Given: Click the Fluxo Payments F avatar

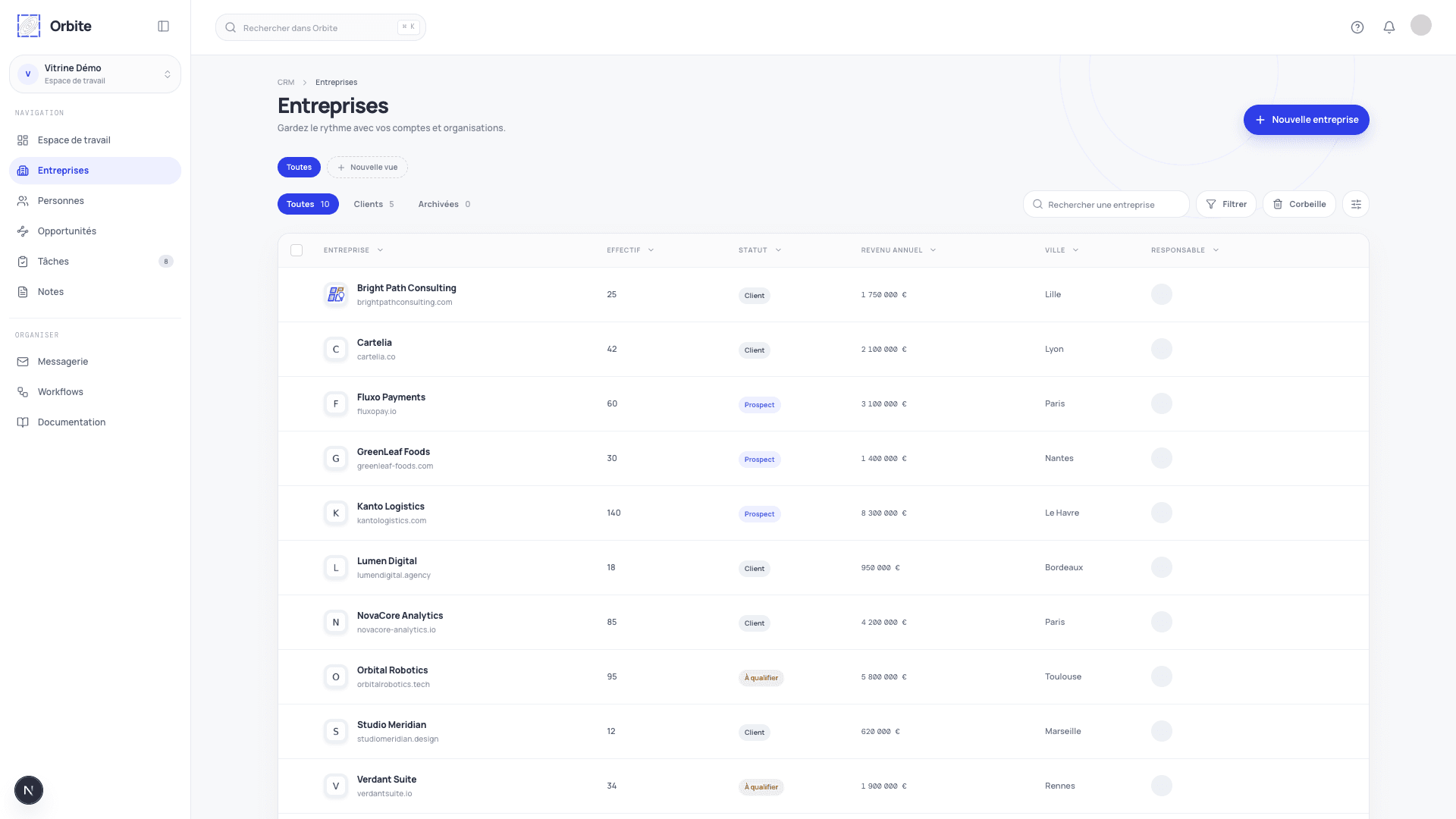Looking at the screenshot, I should point(336,403).
